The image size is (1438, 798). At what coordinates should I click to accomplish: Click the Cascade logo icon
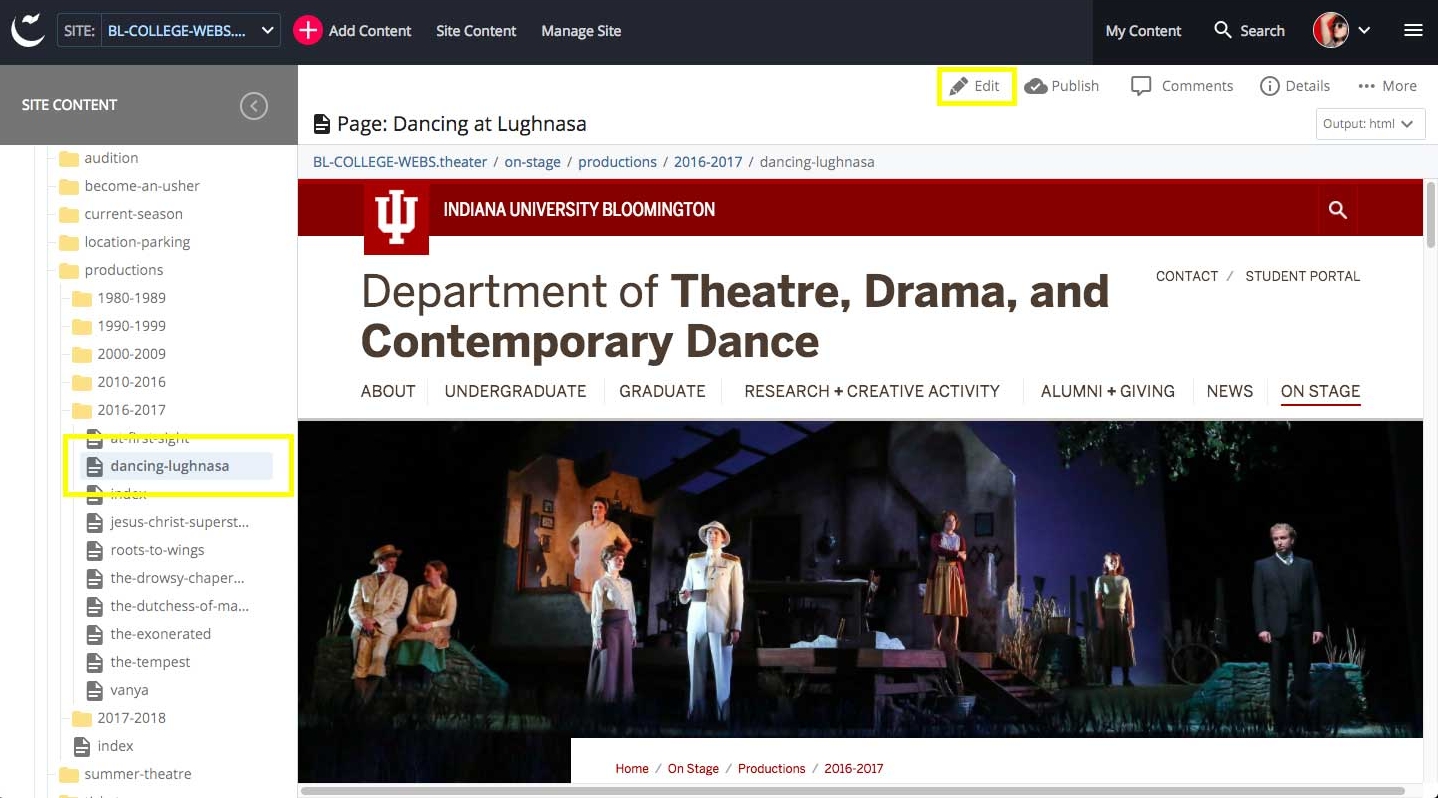[x=28, y=30]
